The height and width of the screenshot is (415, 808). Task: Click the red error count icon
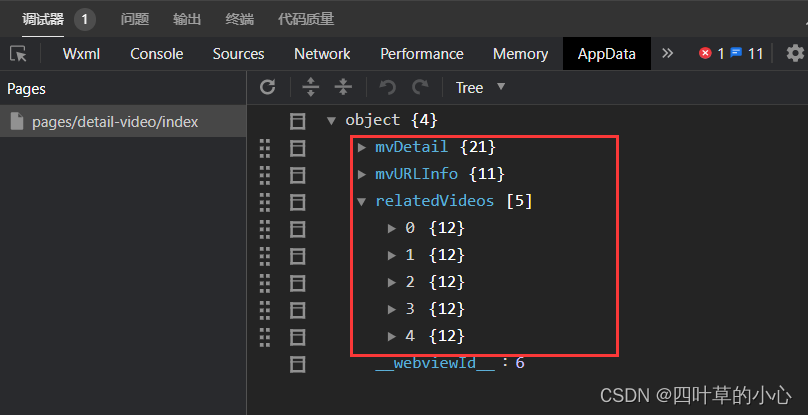[x=705, y=53]
